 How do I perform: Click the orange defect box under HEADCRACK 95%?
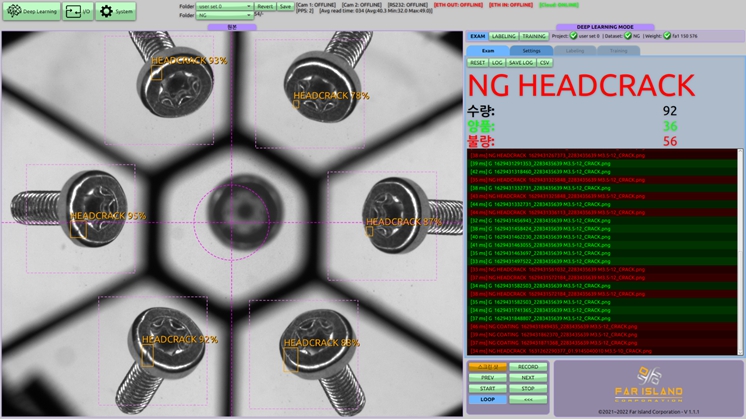click(79, 229)
